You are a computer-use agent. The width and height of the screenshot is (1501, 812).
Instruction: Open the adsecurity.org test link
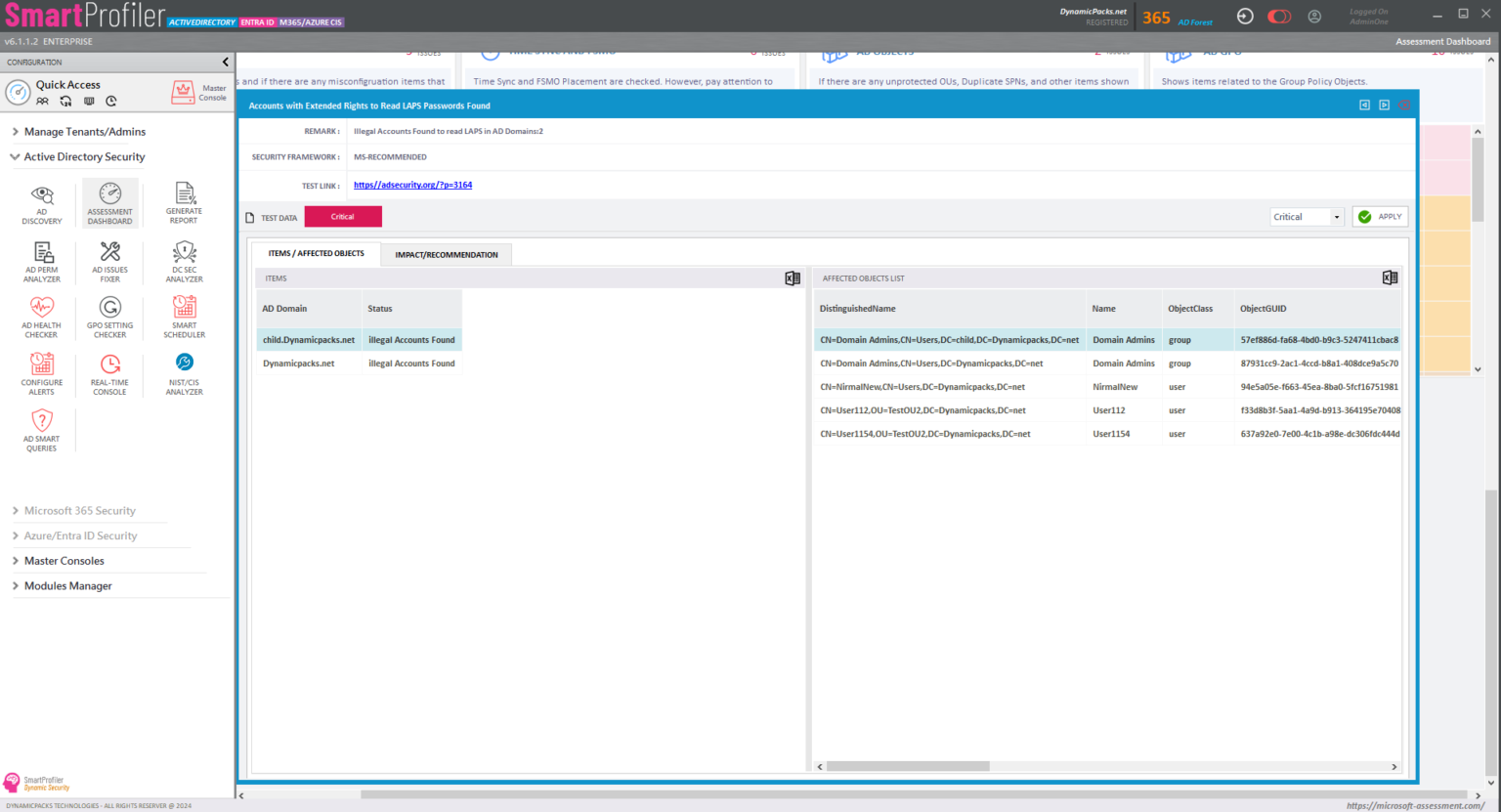tap(412, 185)
